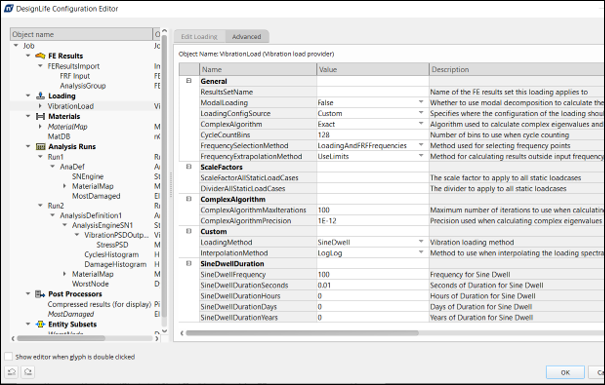Viewport: 605px width, 385px height.
Task: Click the Post Processors category icon
Action: pos(40,294)
